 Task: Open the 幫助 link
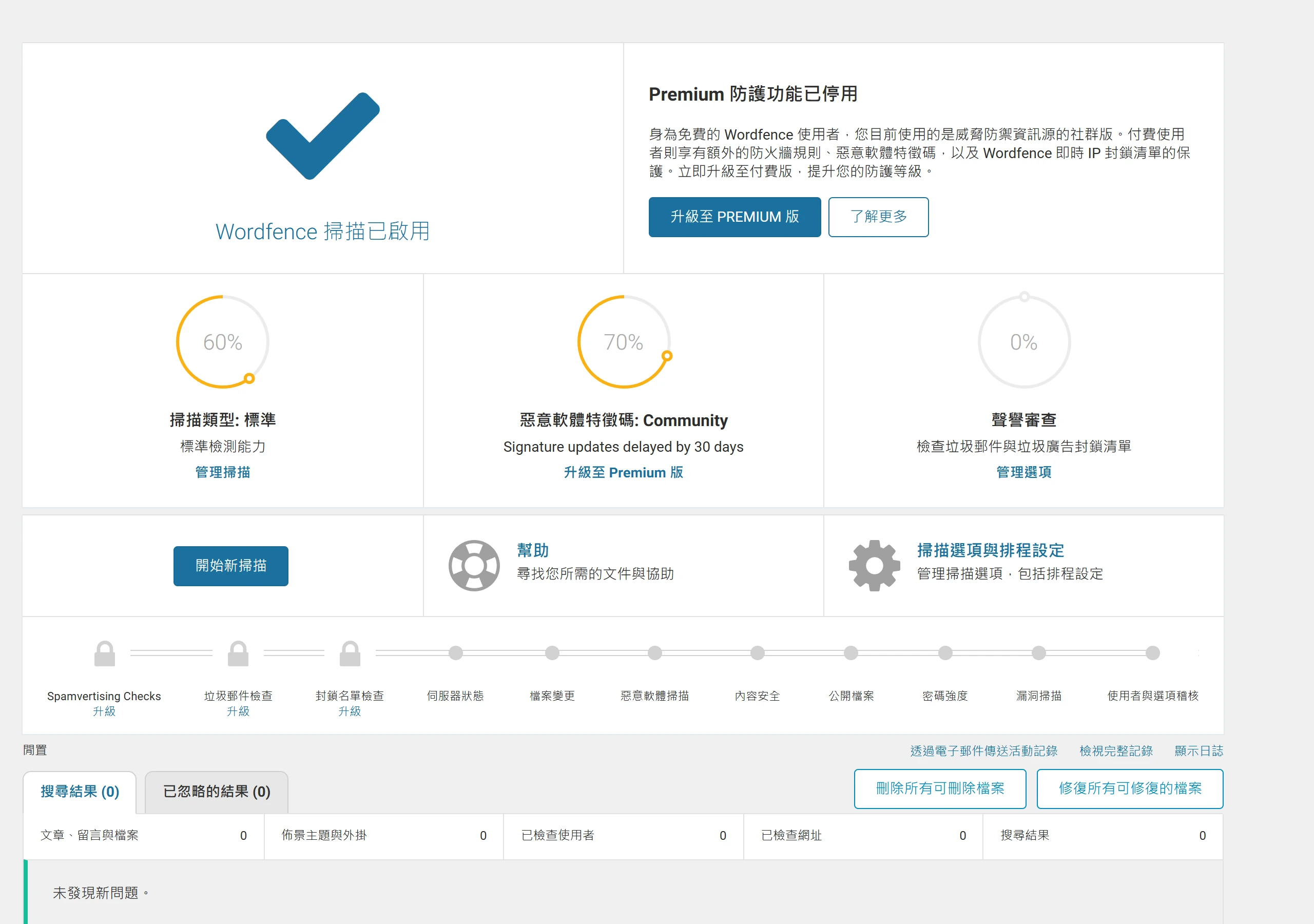click(x=533, y=550)
